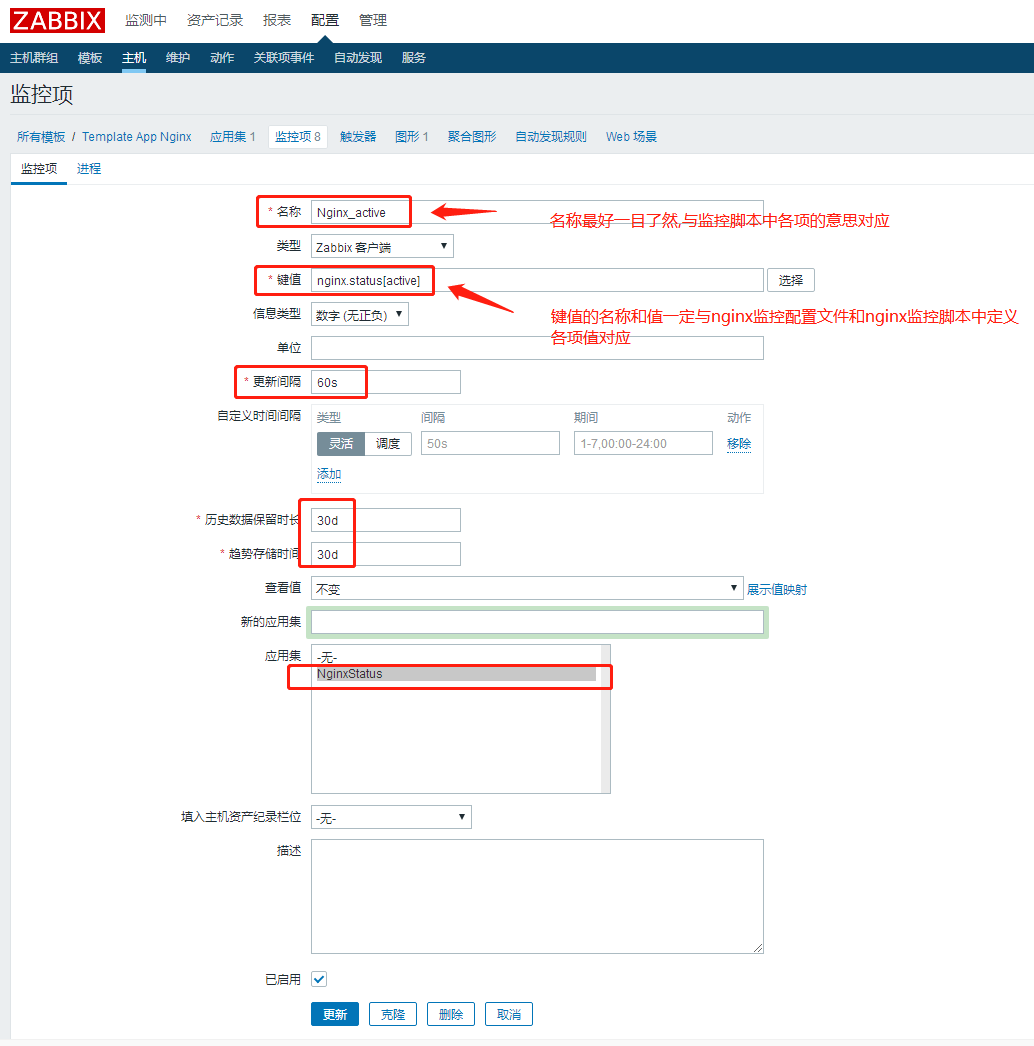The image size is (1034, 1046).
Task: Open the 报表 top menu
Action: pyautogui.click(x=277, y=21)
